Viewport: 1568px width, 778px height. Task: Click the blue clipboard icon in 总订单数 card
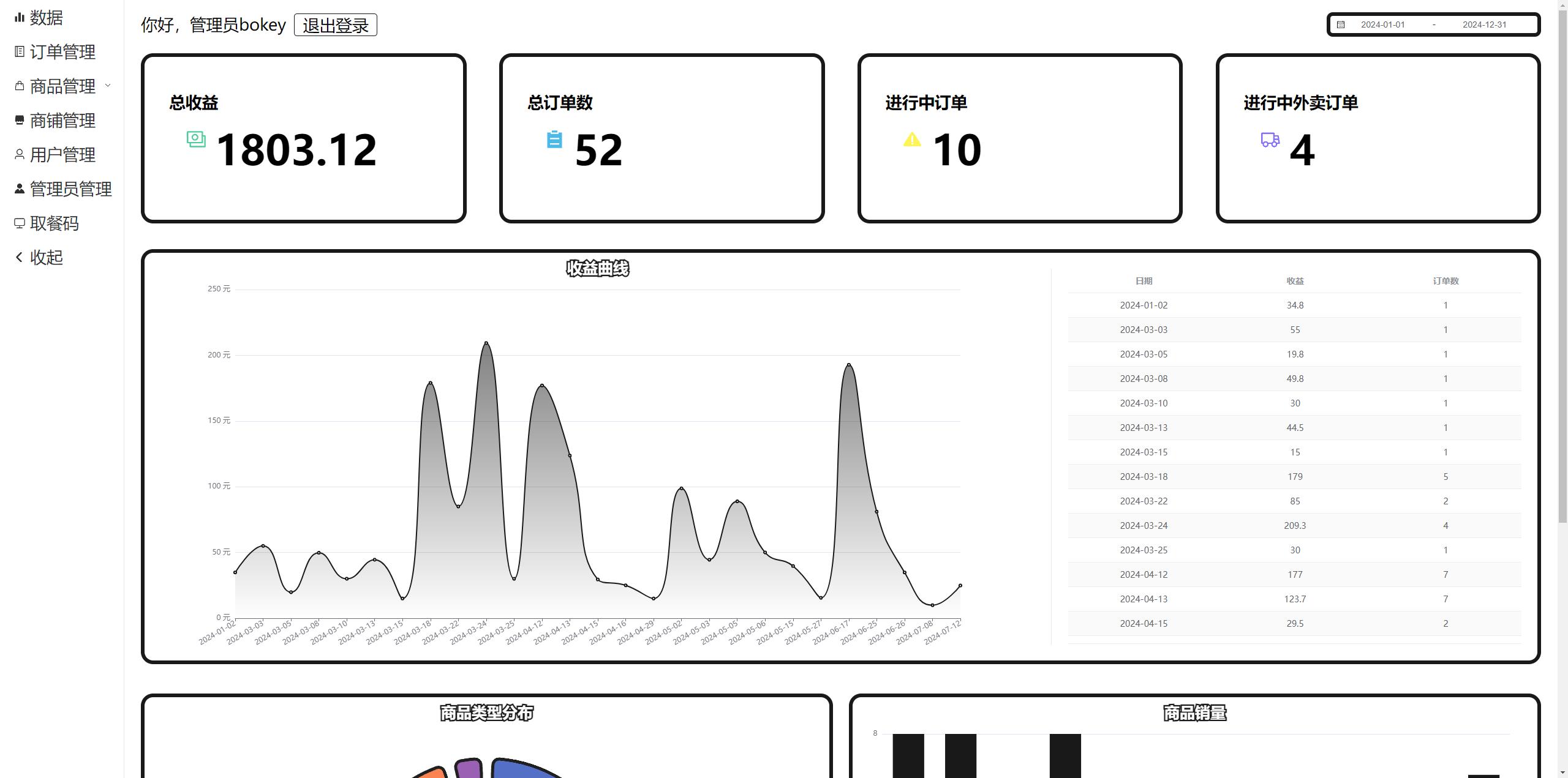(x=554, y=140)
